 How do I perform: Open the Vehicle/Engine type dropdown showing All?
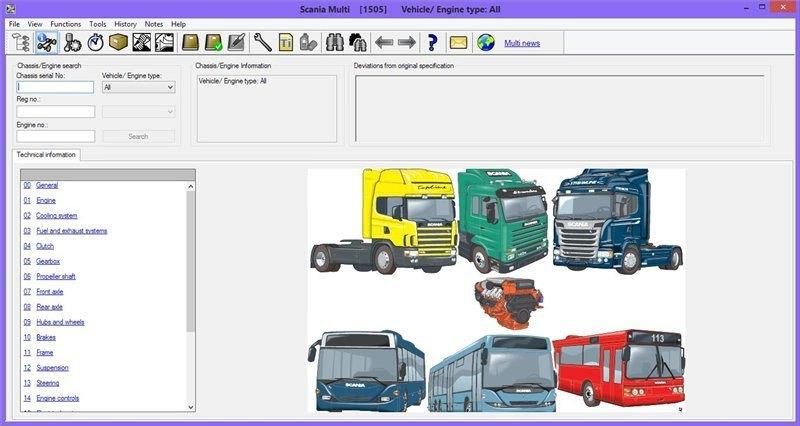click(138, 87)
